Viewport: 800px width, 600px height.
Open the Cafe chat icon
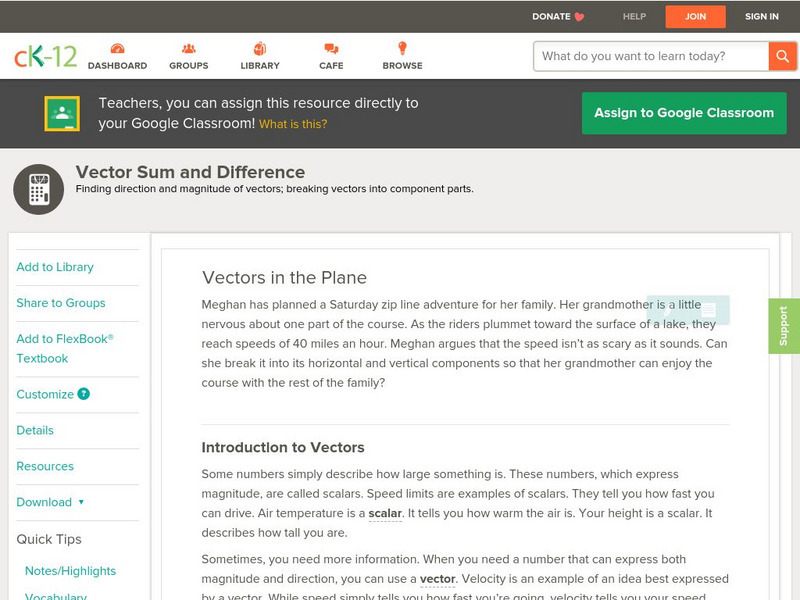(x=331, y=49)
